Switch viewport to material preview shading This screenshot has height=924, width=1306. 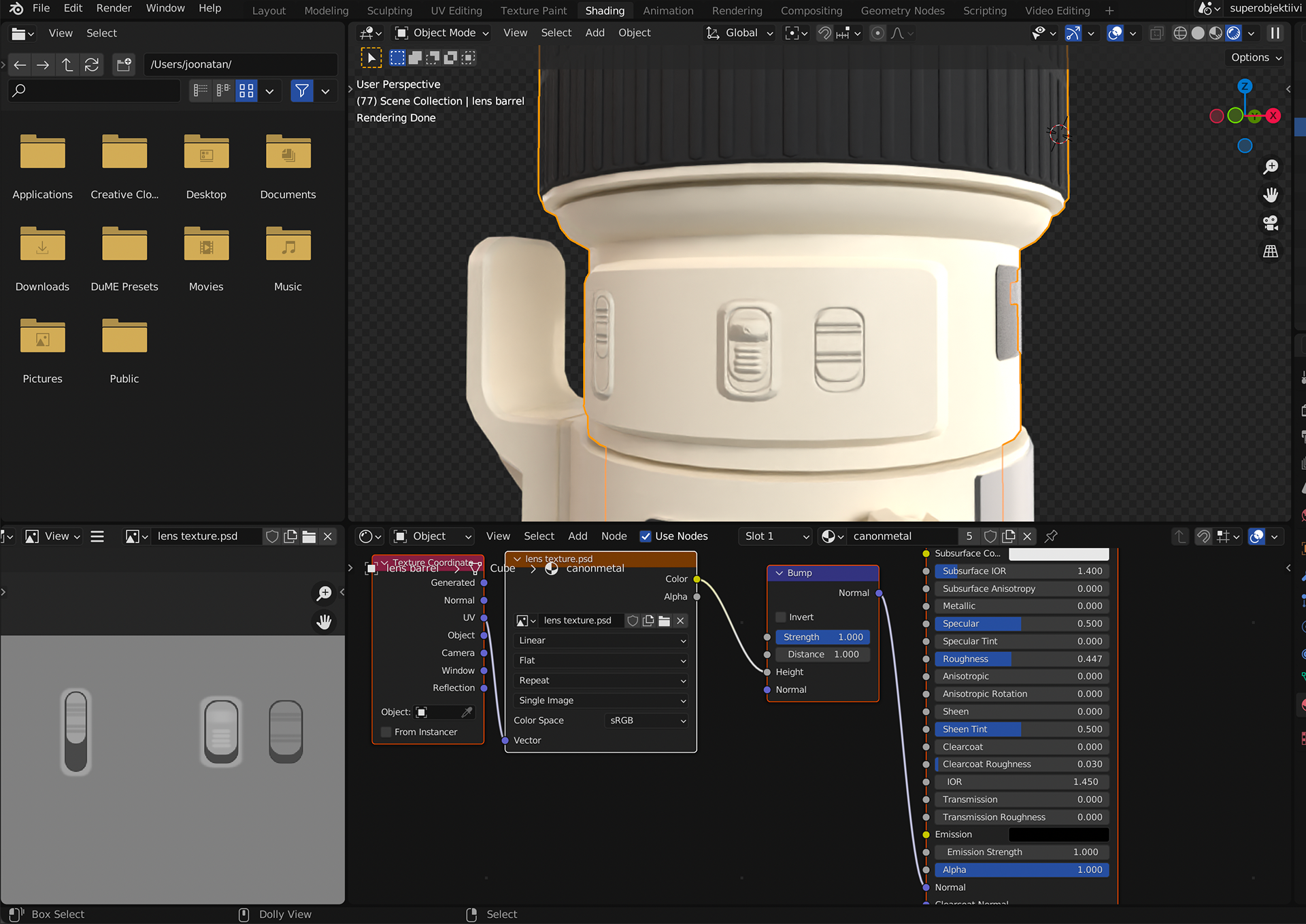[1216, 33]
